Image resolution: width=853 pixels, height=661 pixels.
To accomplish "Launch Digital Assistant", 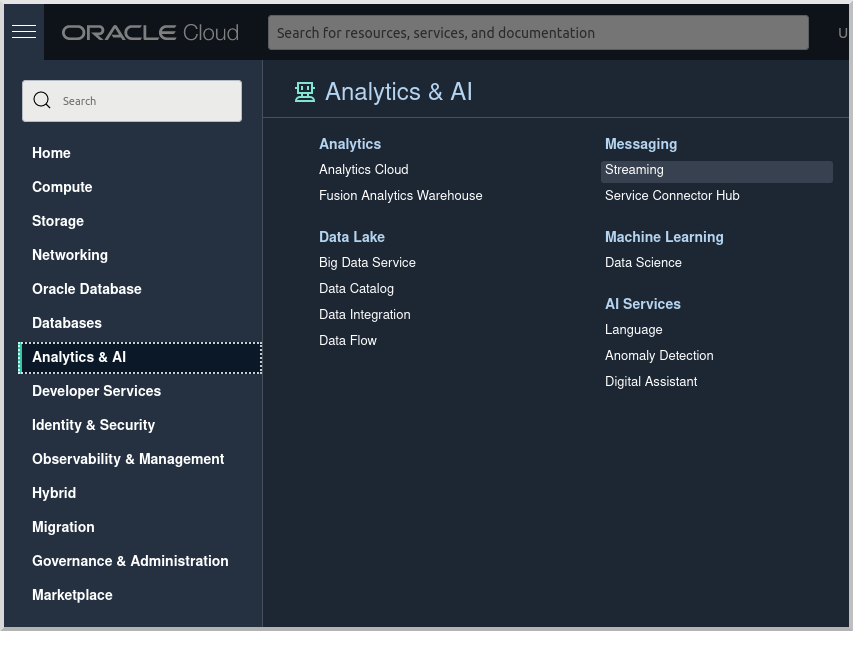I will [x=651, y=382].
